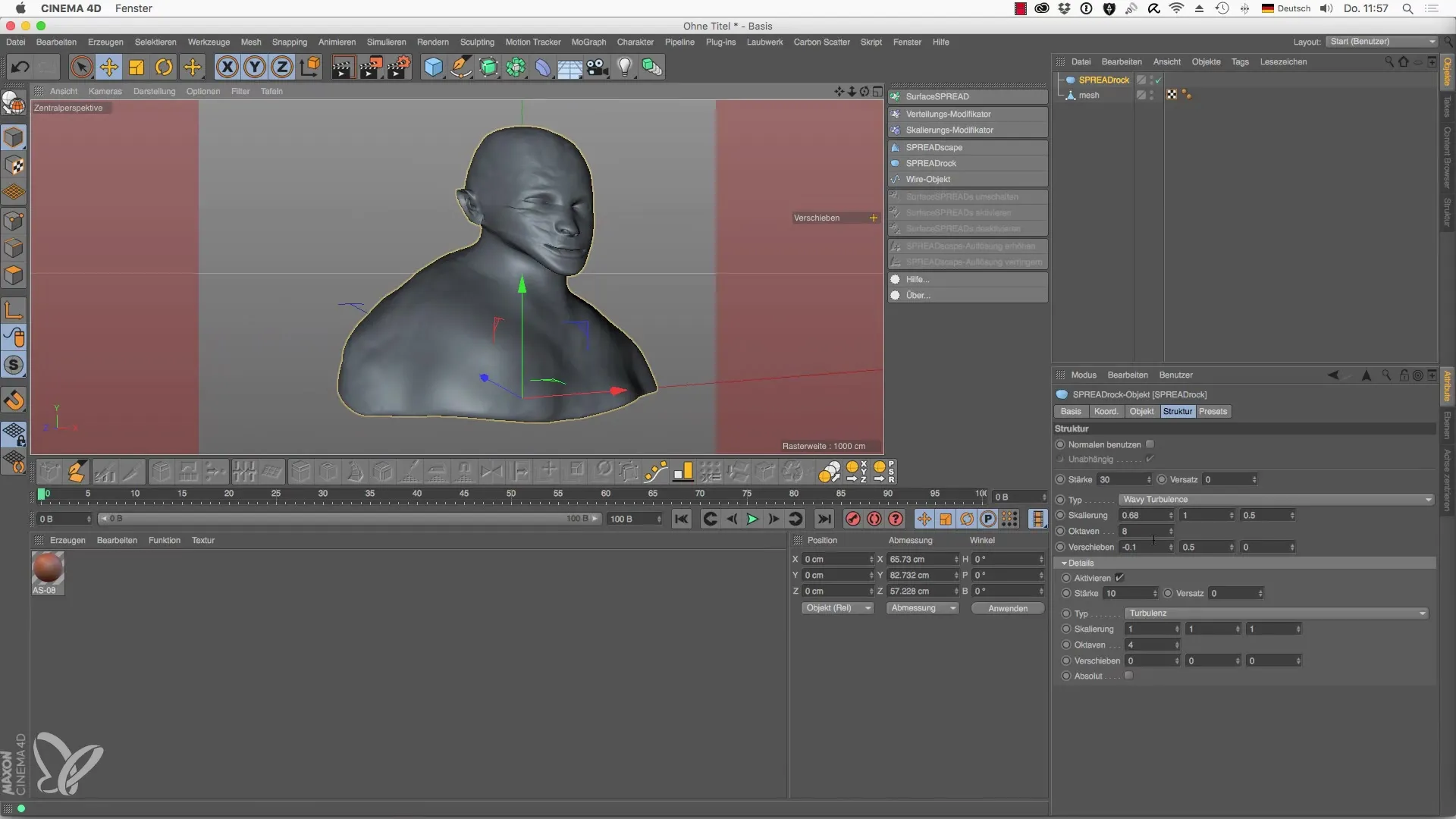
Task: Click the Coordinate System toolbar icon
Action: click(309, 67)
